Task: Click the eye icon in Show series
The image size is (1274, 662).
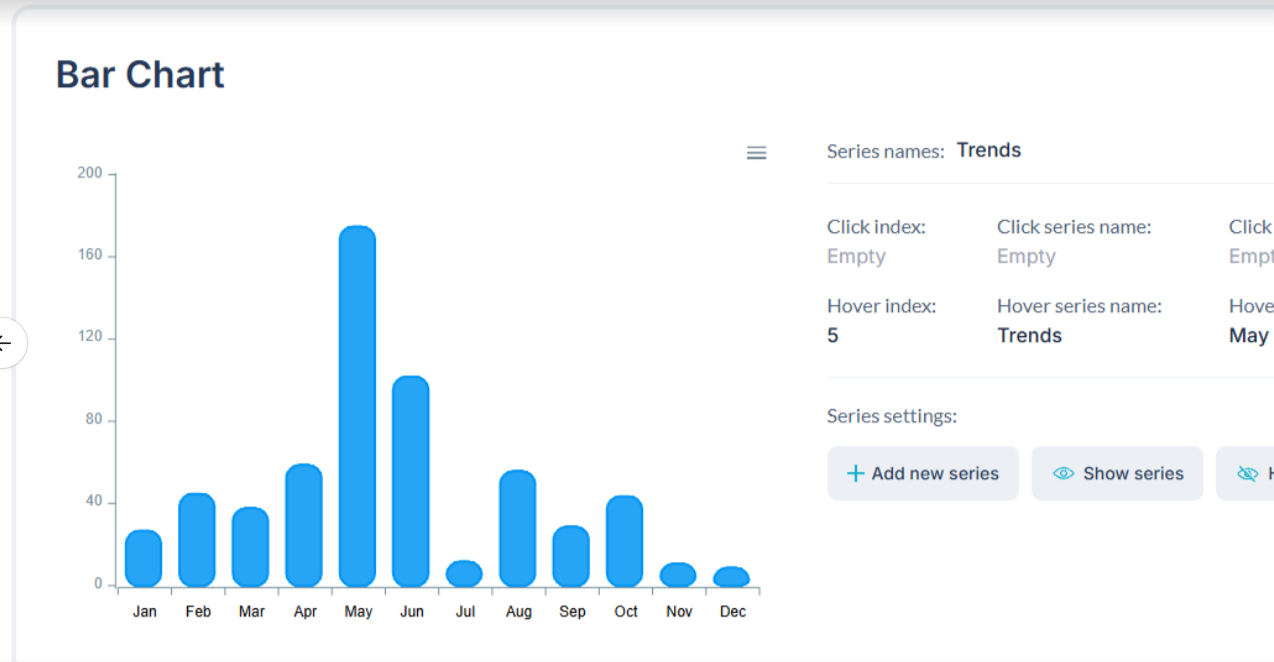Action: pos(1064,474)
